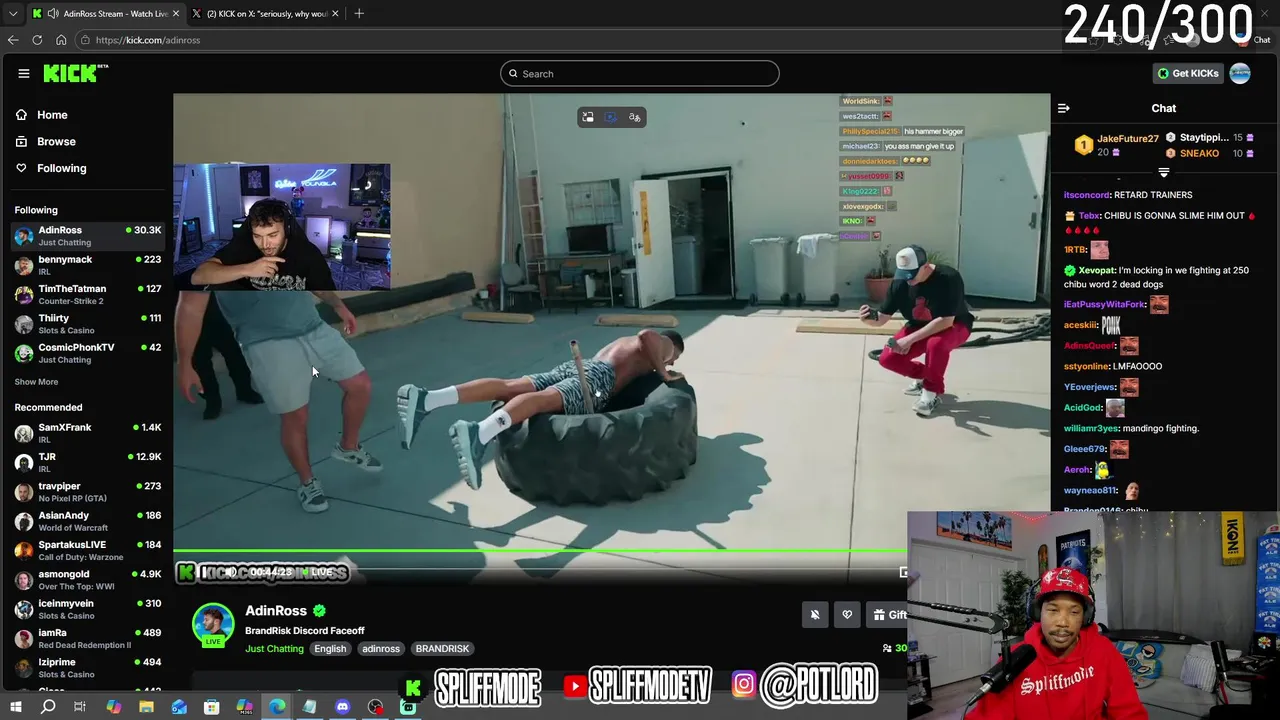
Task: Reload the page
Action: pos(37,40)
